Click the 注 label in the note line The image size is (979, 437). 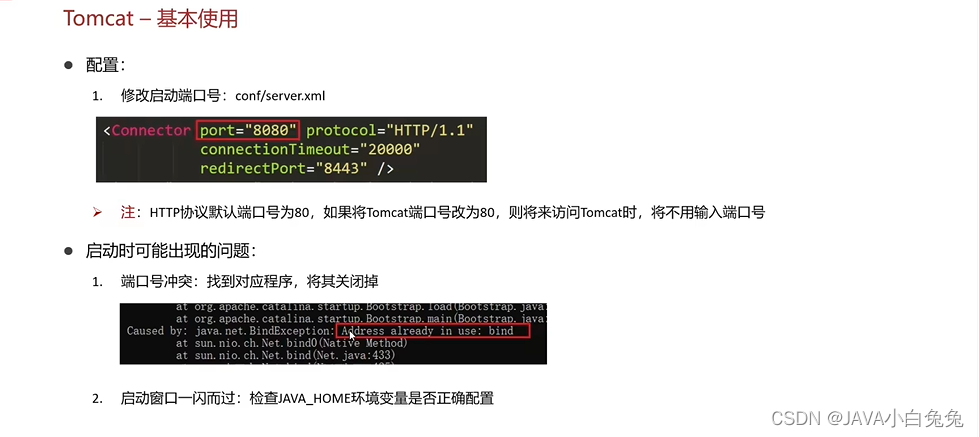127,213
